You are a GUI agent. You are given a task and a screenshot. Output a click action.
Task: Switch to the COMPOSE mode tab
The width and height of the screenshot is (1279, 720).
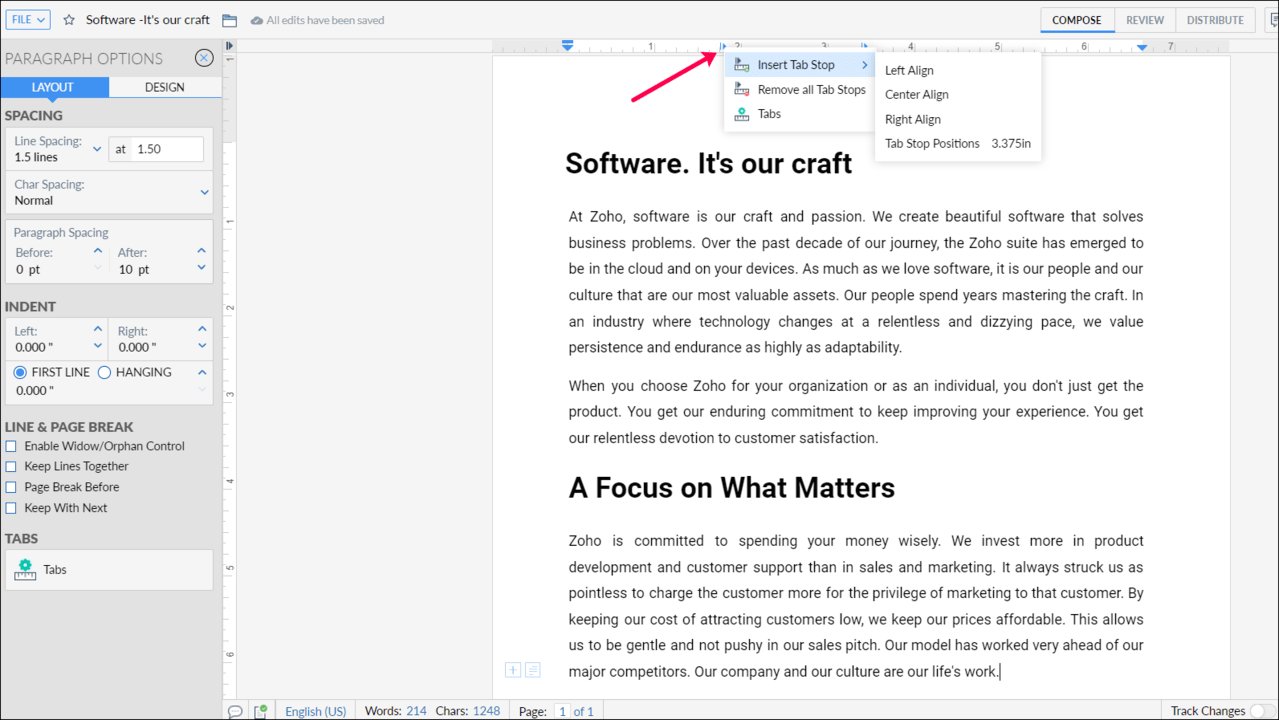point(1077,20)
